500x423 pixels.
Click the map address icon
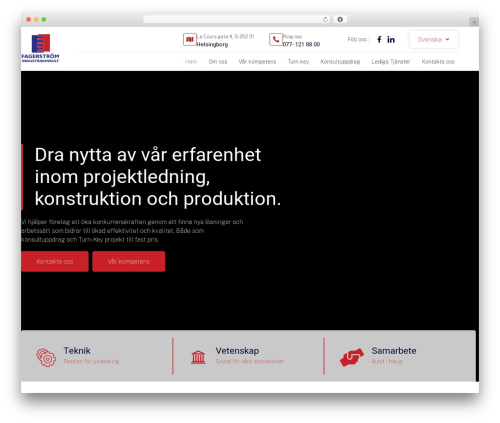(x=189, y=39)
